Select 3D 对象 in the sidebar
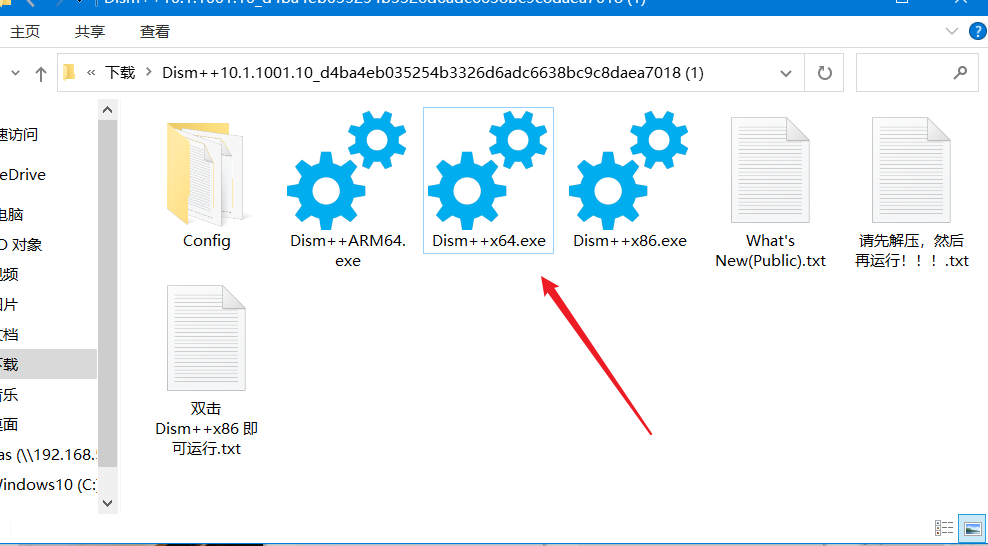The width and height of the screenshot is (988, 546). (x=21, y=245)
